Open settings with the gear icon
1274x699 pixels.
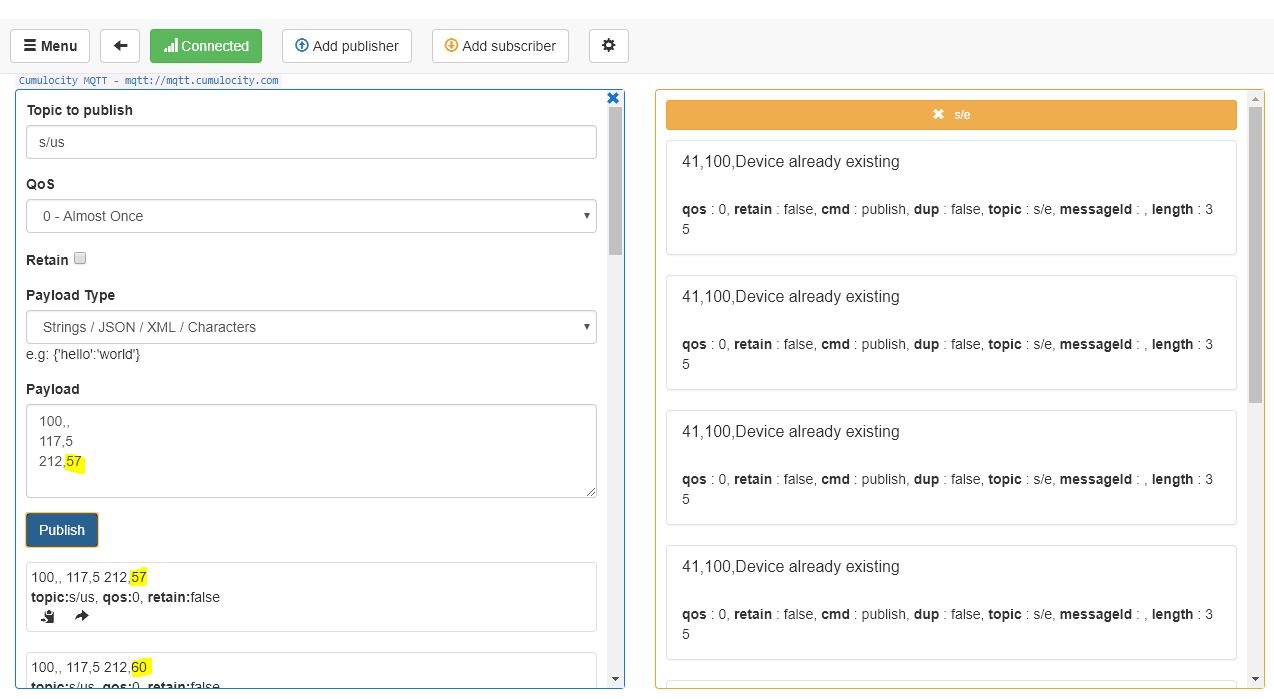608,46
